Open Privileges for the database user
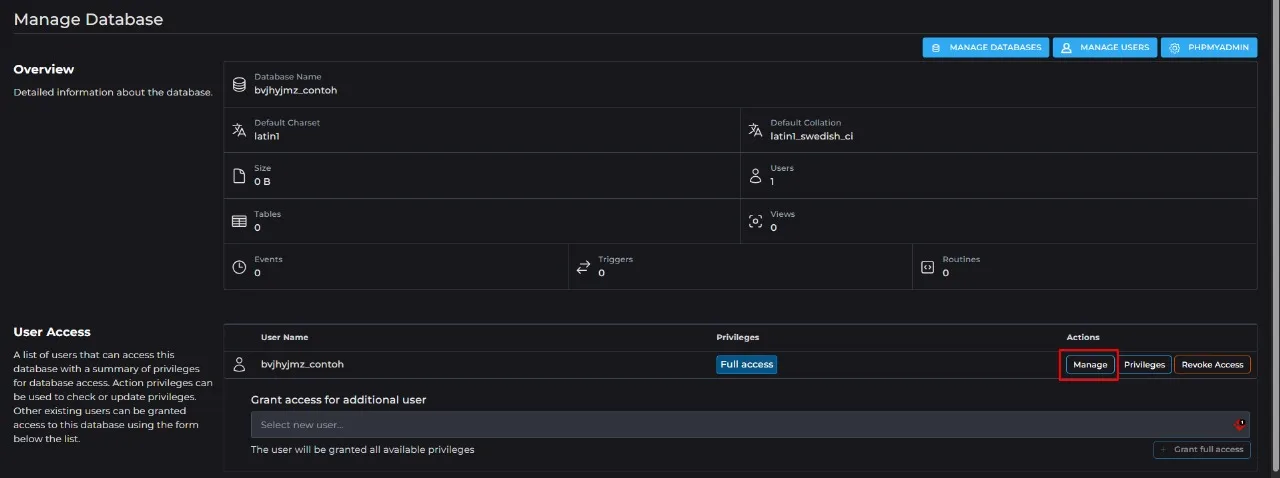 click(x=1144, y=365)
